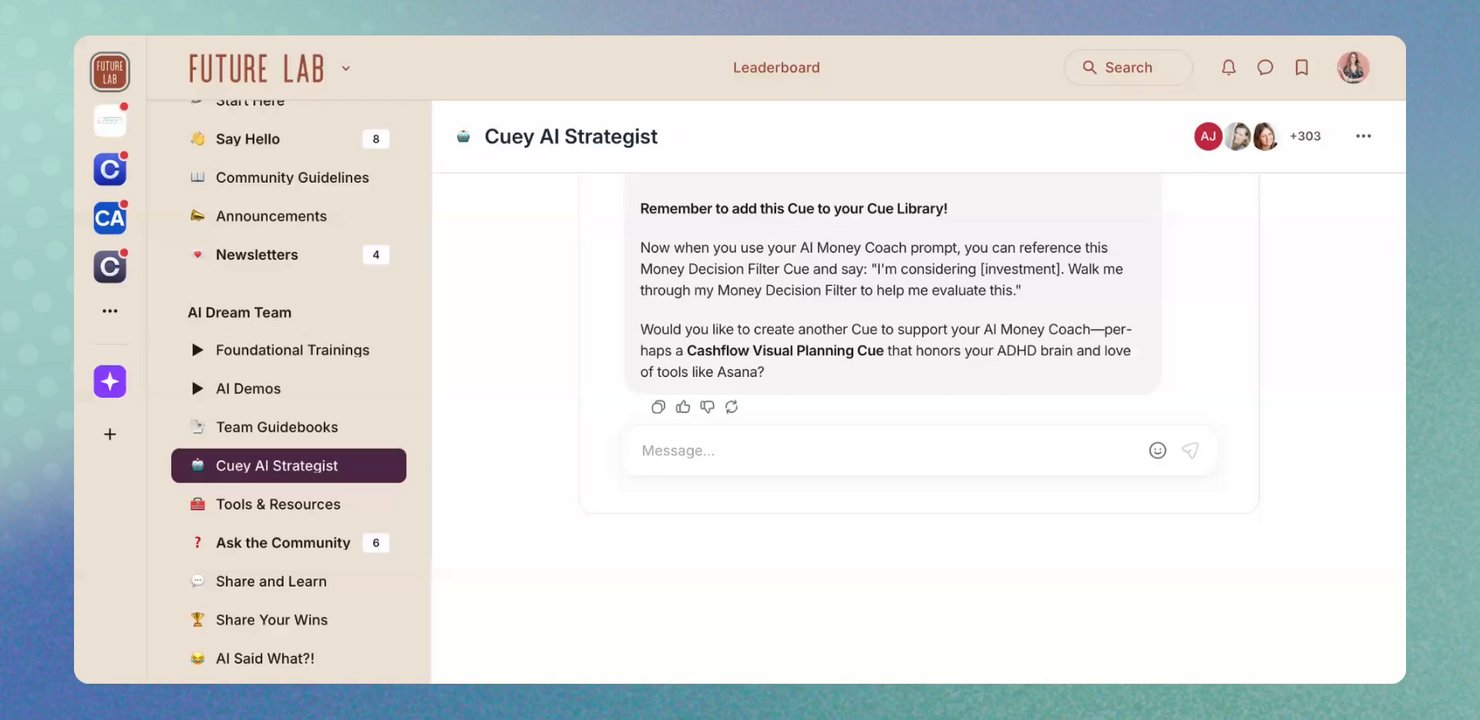Open the purple sparkle AI icon

tap(110, 381)
